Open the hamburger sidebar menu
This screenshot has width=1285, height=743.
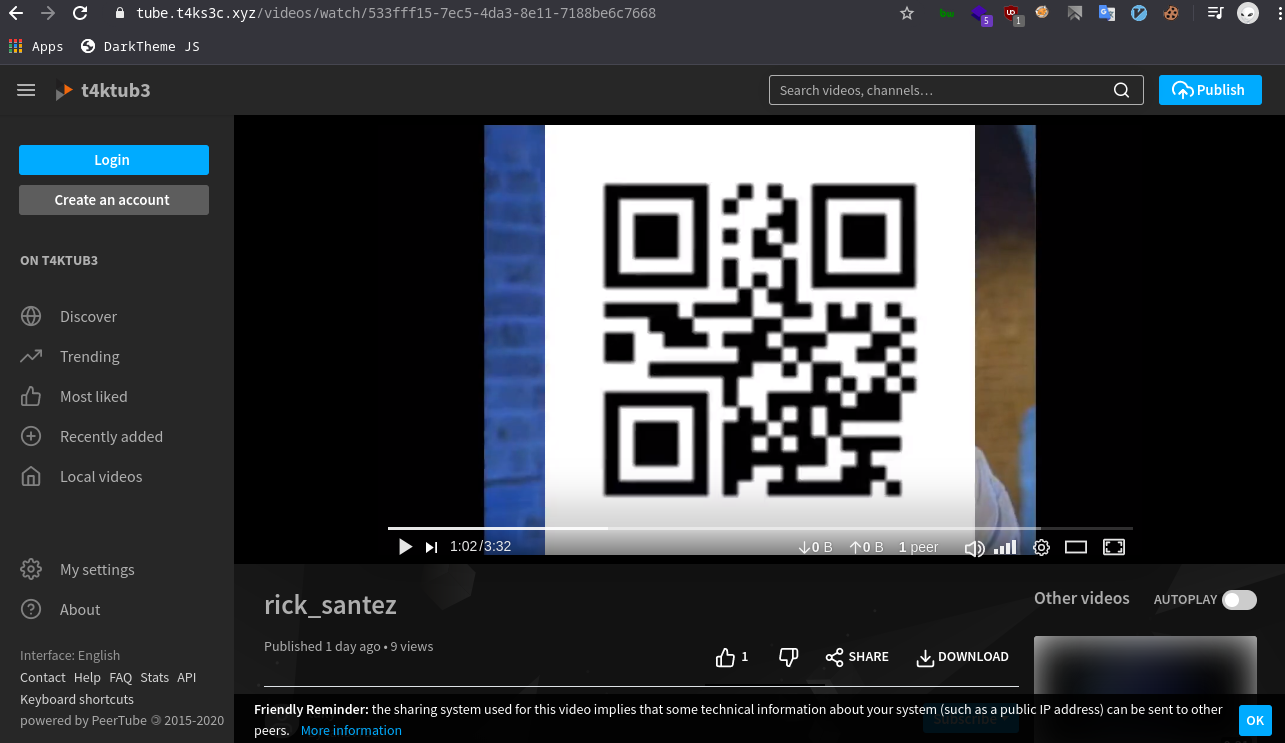26,90
